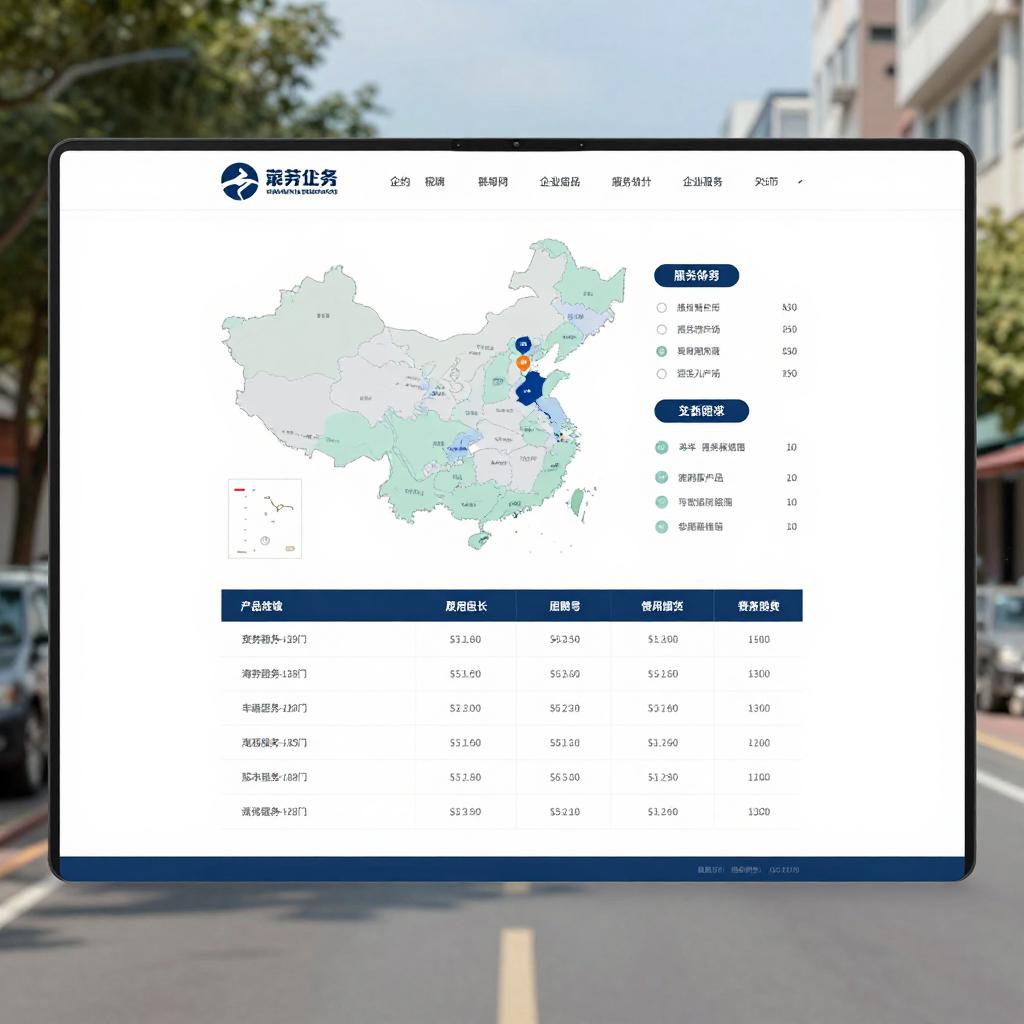Open the small inset map thumbnail
The image size is (1024, 1024).
265,519
